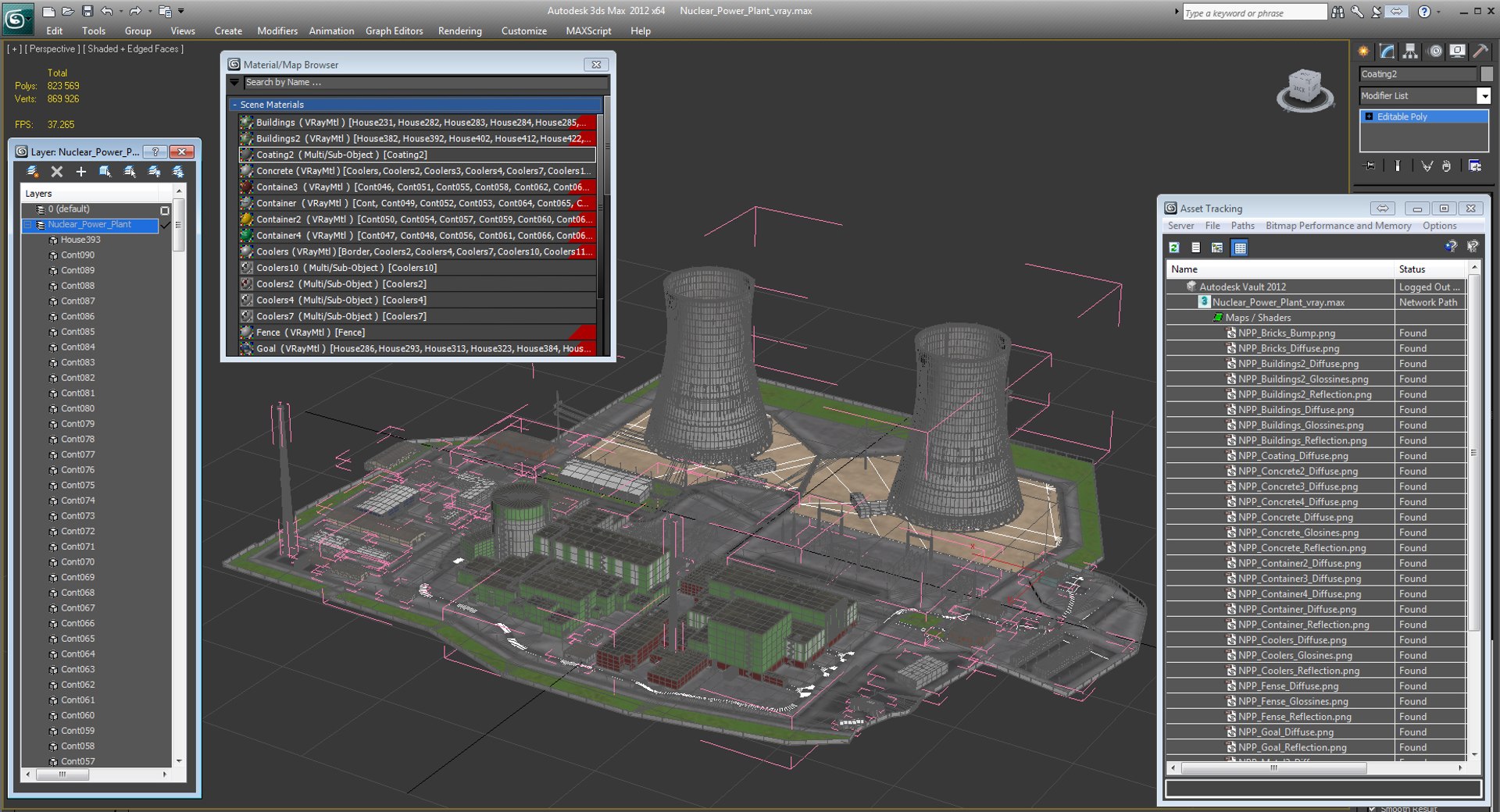
Task: Select Fence (VRayMtl) material row
Action: point(418,333)
